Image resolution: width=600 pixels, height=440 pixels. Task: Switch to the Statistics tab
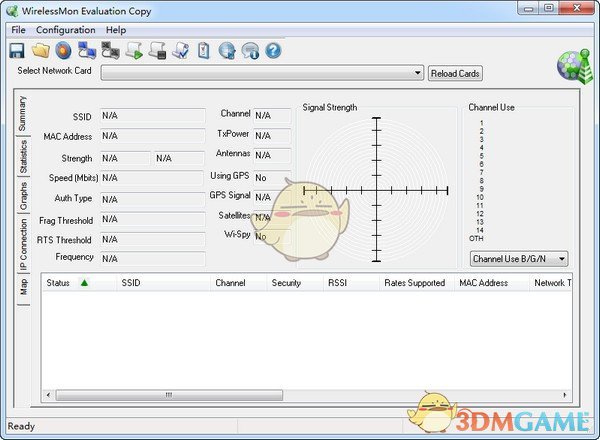coord(23,156)
